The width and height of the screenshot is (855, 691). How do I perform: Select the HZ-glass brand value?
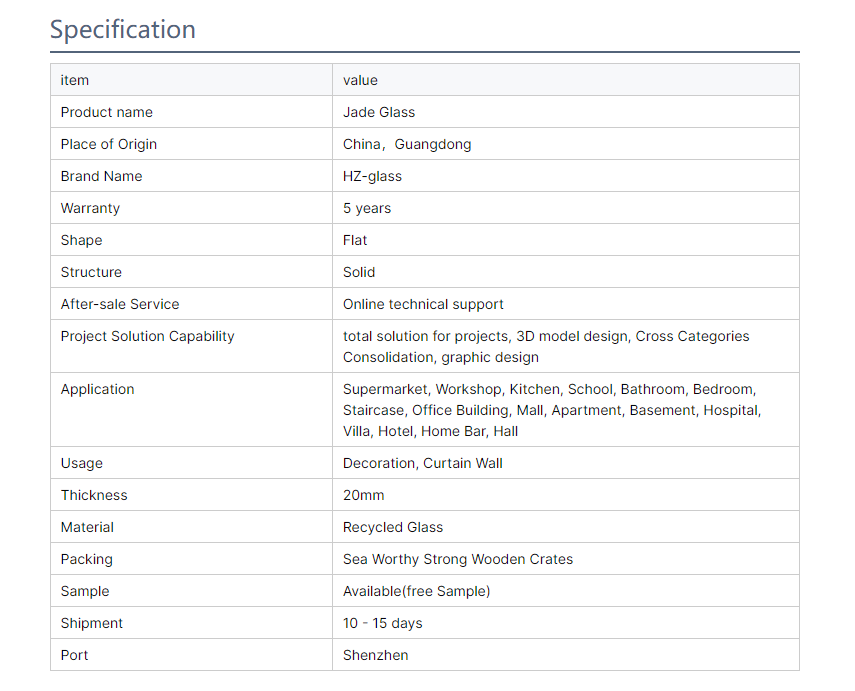[372, 176]
